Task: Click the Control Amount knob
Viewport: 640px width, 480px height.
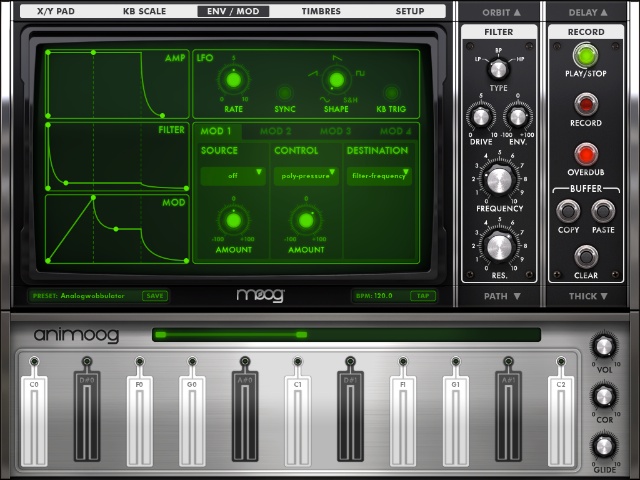Action: pos(306,221)
